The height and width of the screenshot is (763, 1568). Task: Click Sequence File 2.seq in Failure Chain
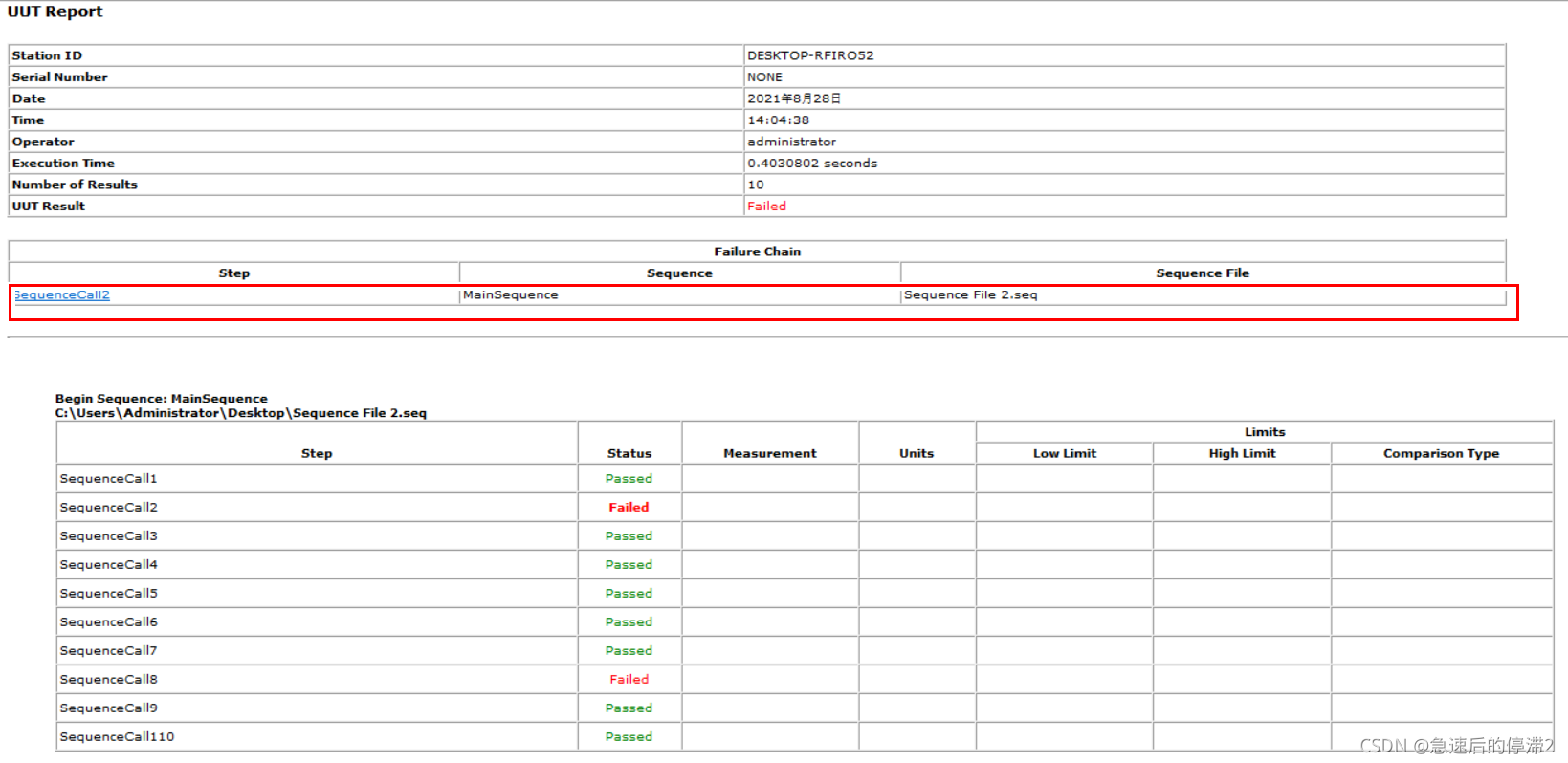(x=970, y=294)
